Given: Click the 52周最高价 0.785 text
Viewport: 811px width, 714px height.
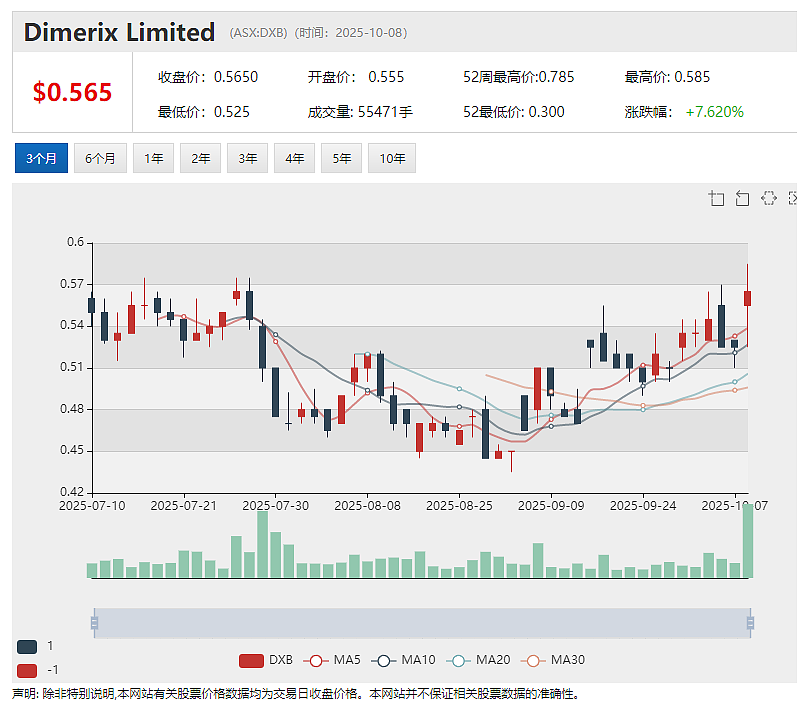Looking at the screenshot, I should [x=519, y=77].
